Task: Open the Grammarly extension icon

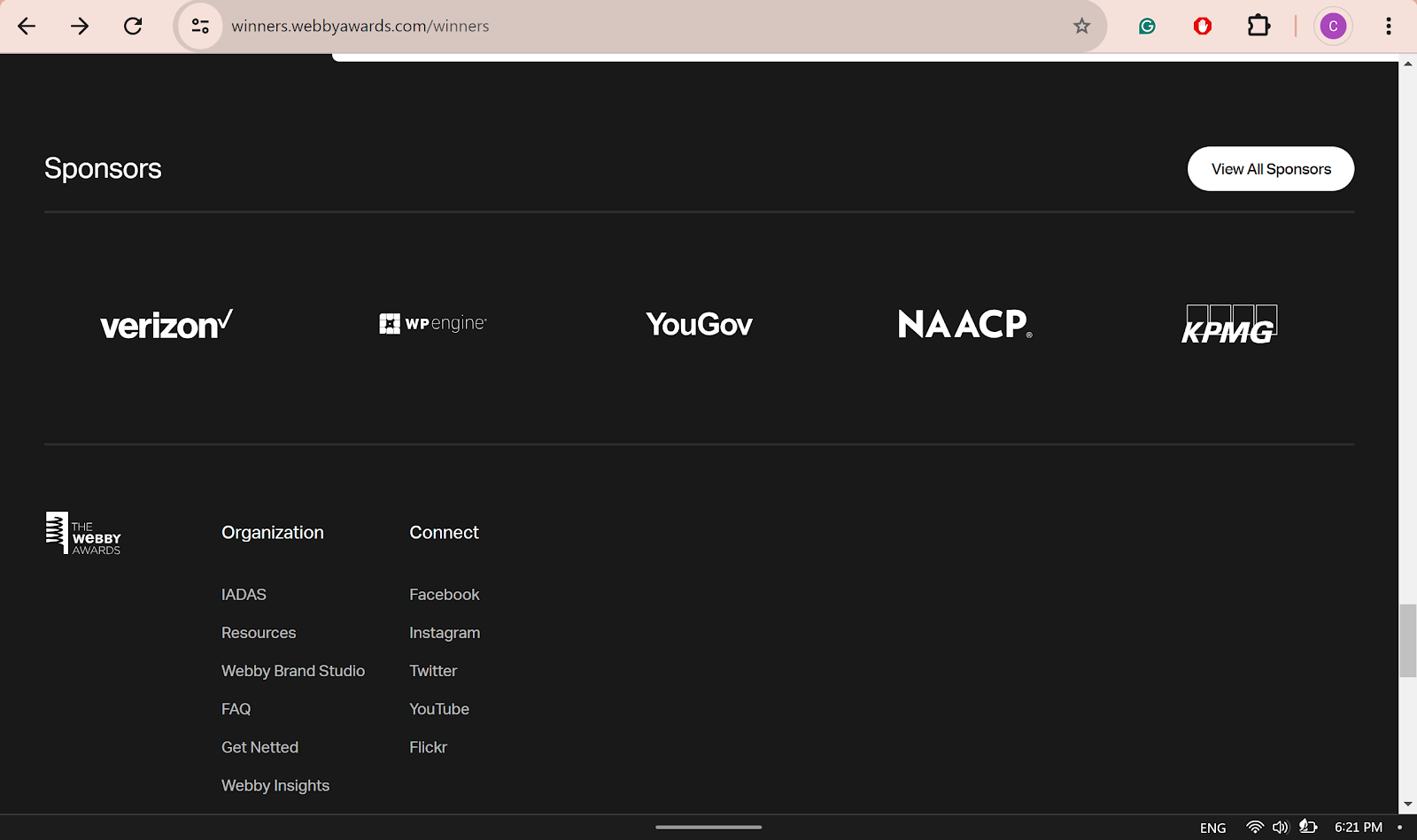Action: (x=1147, y=27)
